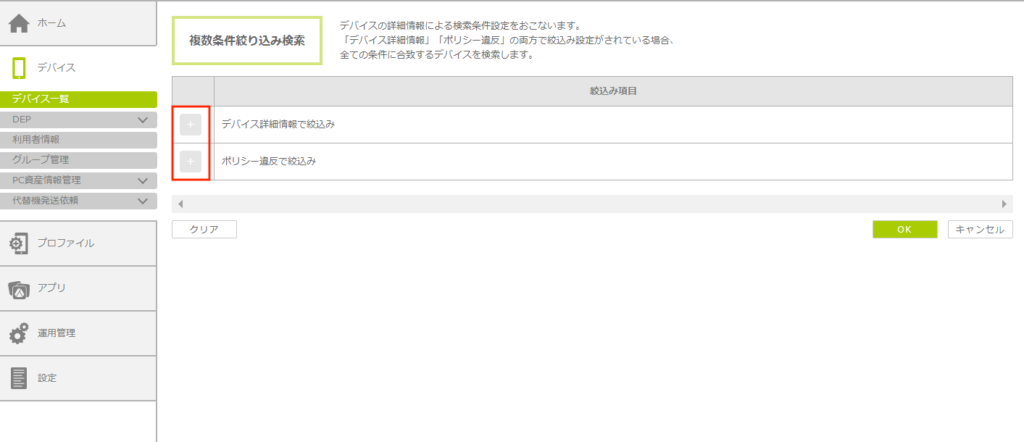The height and width of the screenshot is (442, 1024).
Task: Click the Apps icon in sidebar
Action: pos(19,288)
